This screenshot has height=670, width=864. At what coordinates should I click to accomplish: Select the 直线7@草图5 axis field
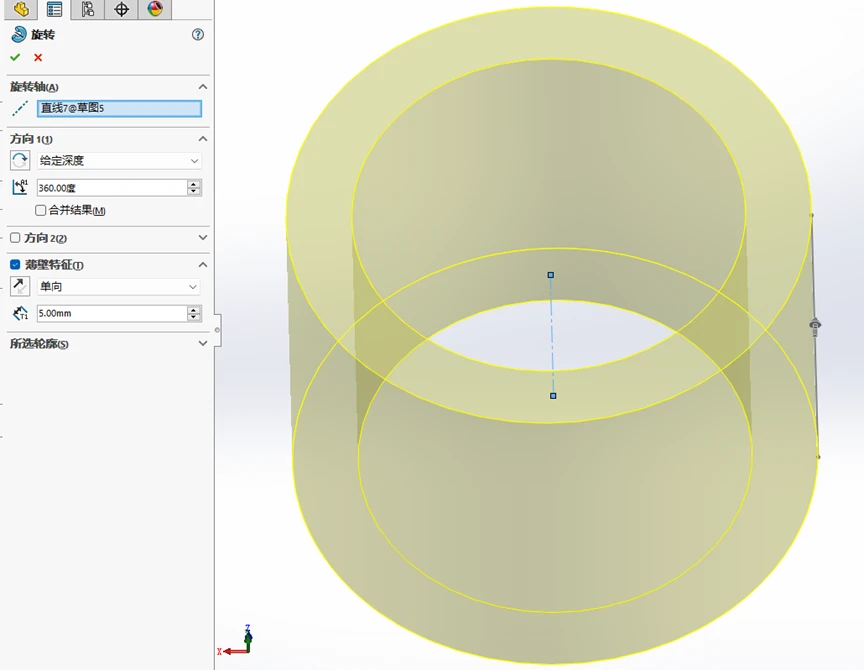pyautogui.click(x=120, y=109)
